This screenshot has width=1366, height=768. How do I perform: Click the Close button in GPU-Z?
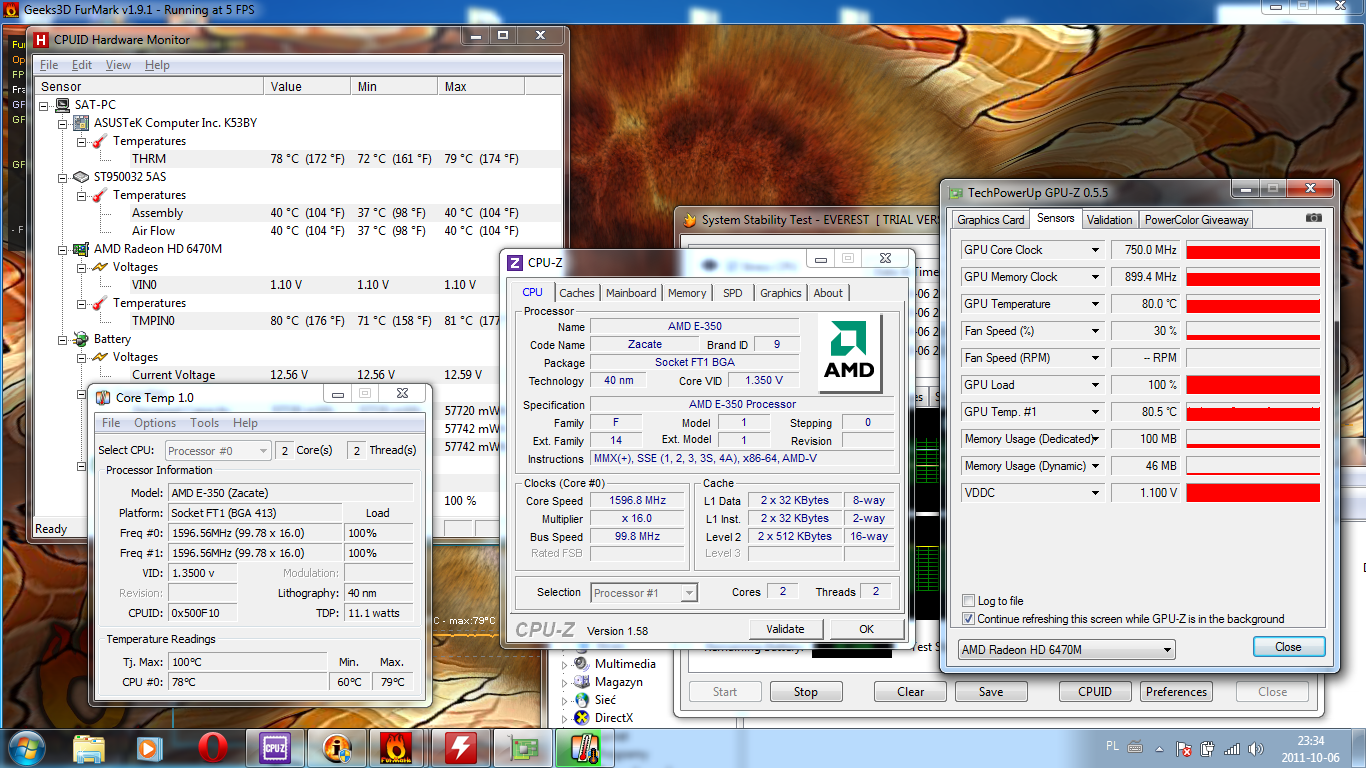coord(1289,647)
